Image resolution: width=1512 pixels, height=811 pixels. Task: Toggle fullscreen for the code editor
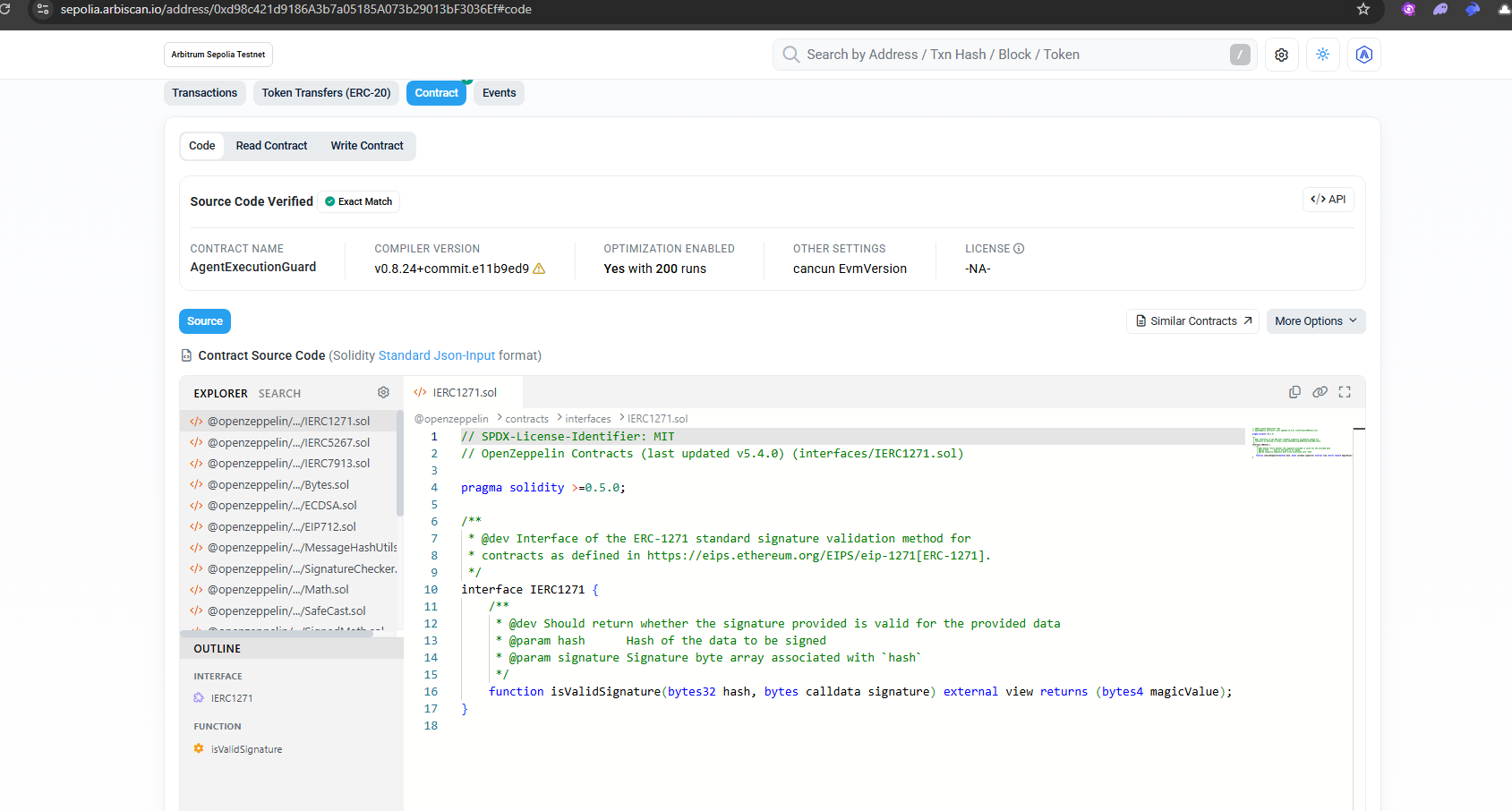pyautogui.click(x=1345, y=392)
